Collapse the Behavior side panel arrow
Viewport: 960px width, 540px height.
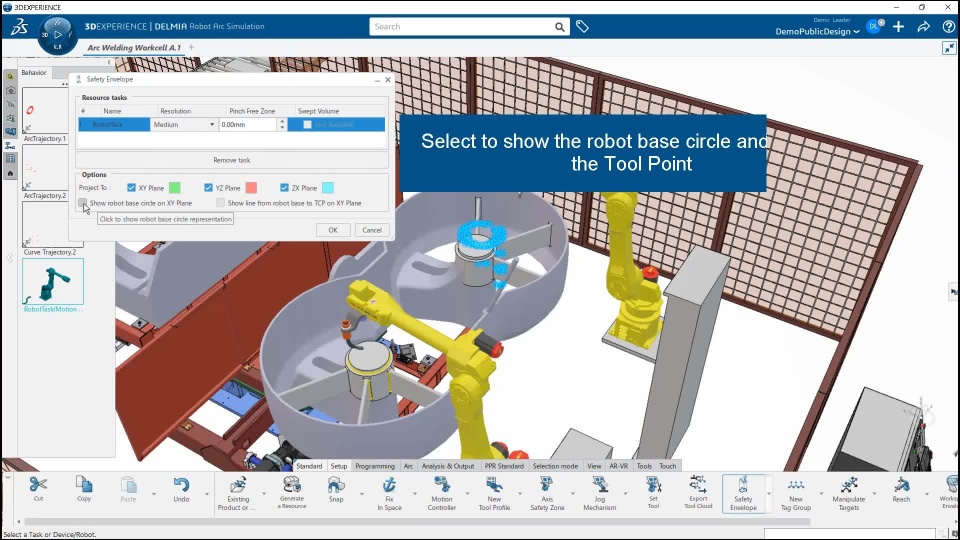click(x=109, y=62)
